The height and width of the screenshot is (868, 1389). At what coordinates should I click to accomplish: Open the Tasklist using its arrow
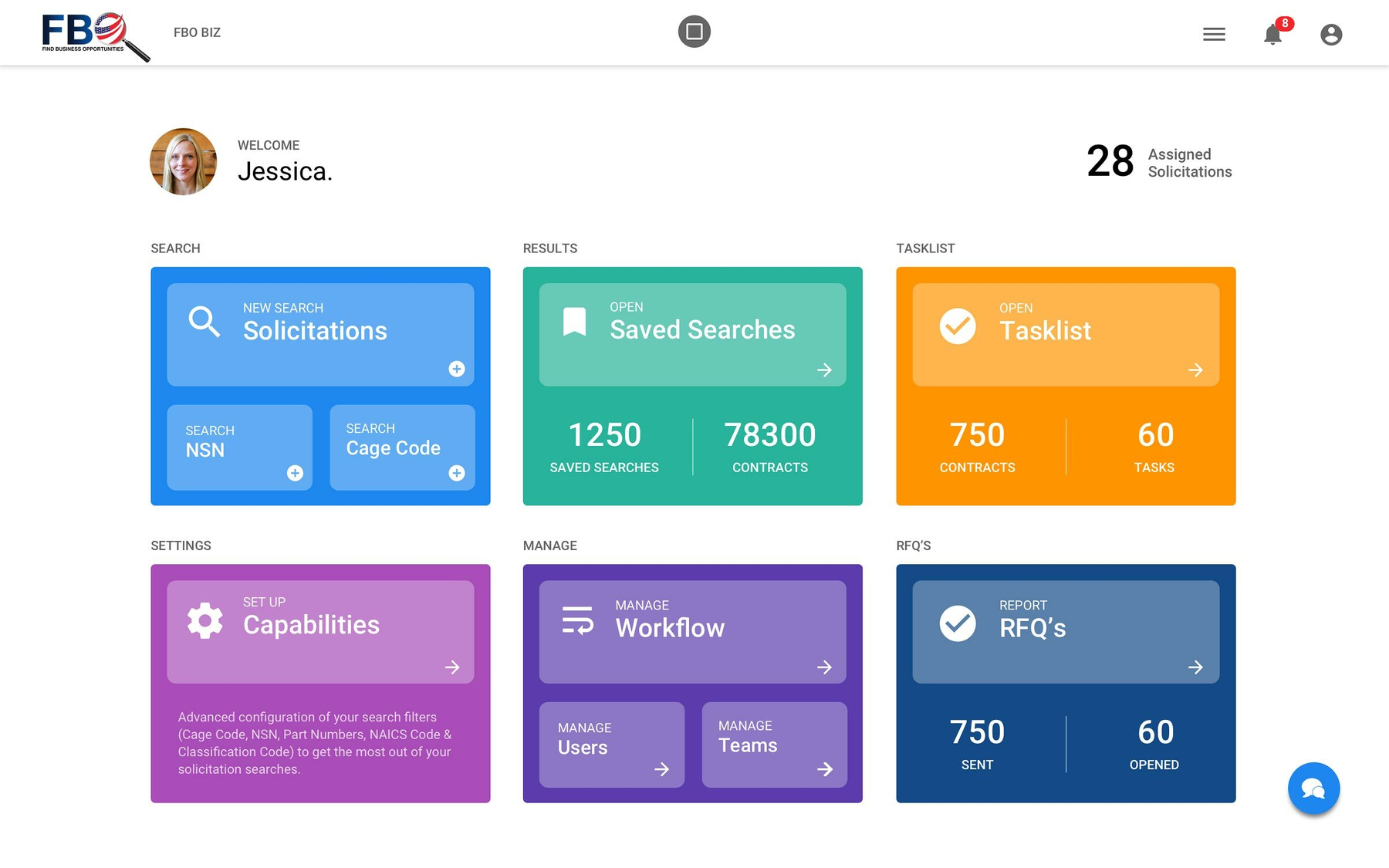[x=1196, y=370]
